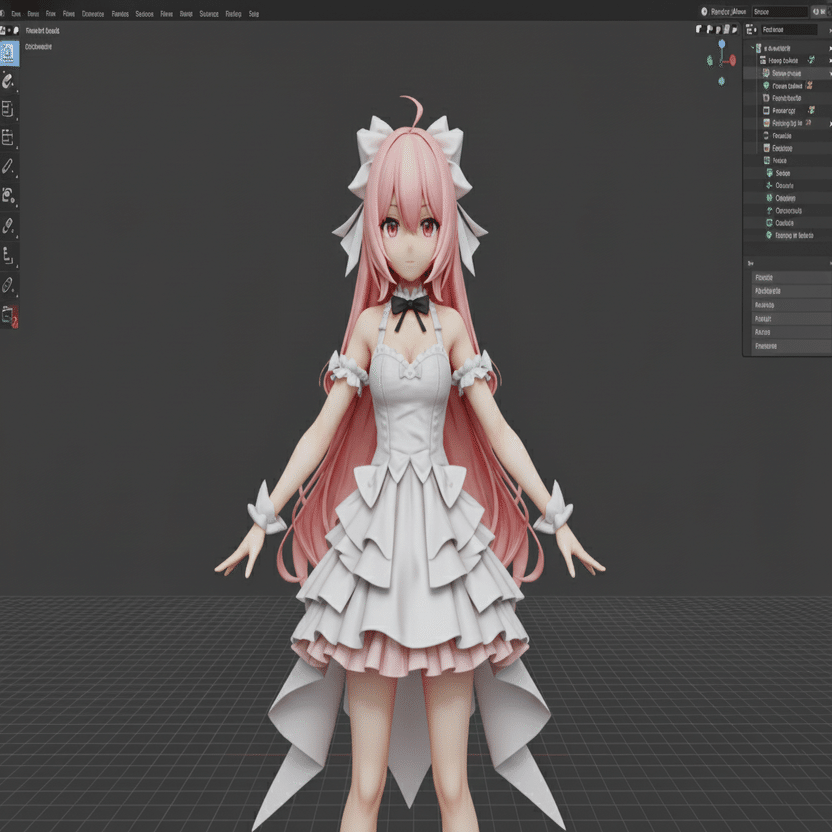Select the 'Sedon' row in the outliner
The width and height of the screenshot is (832, 832).
click(787, 173)
